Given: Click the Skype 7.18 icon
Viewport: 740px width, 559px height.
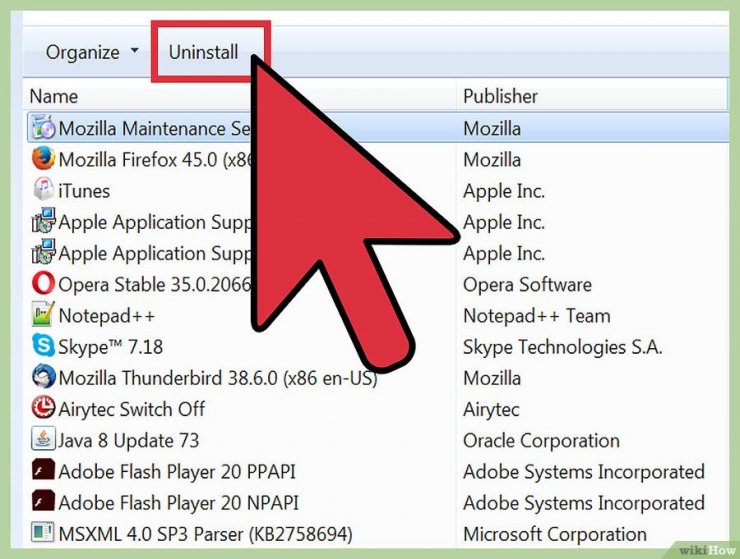Looking at the screenshot, I should click(x=43, y=346).
